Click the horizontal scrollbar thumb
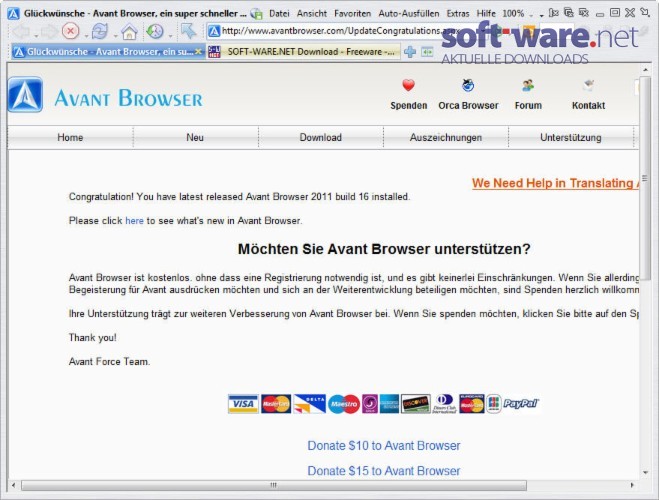 274,485
